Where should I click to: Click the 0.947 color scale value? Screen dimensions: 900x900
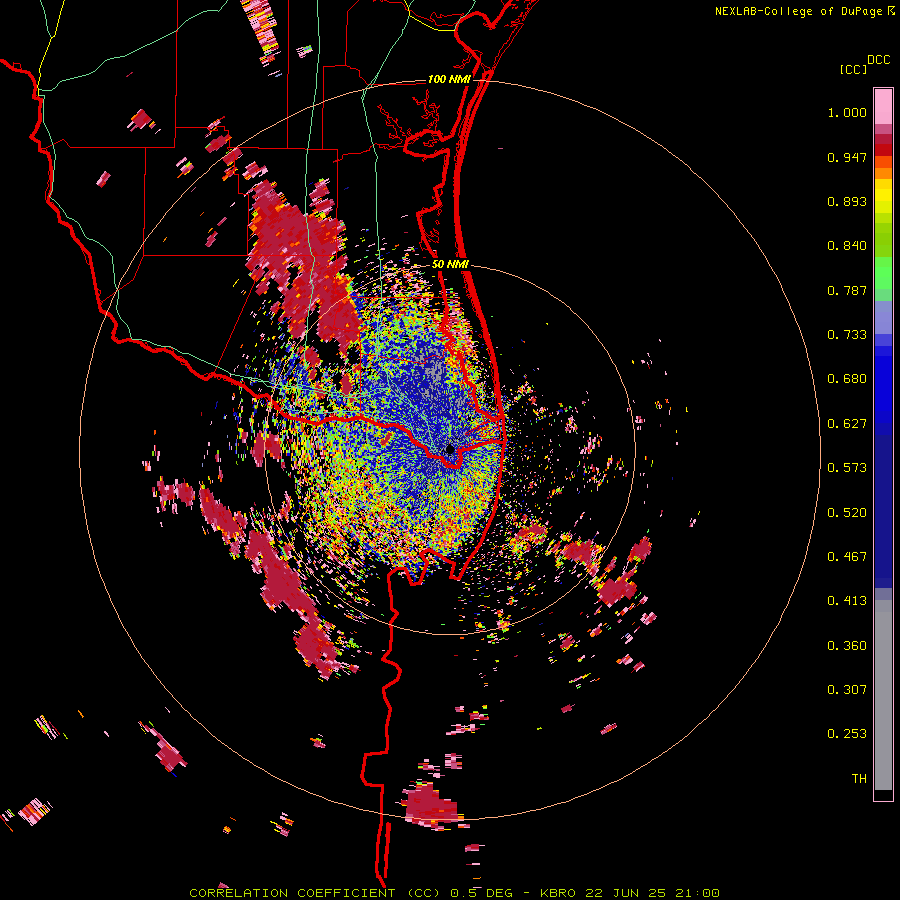pos(847,157)
